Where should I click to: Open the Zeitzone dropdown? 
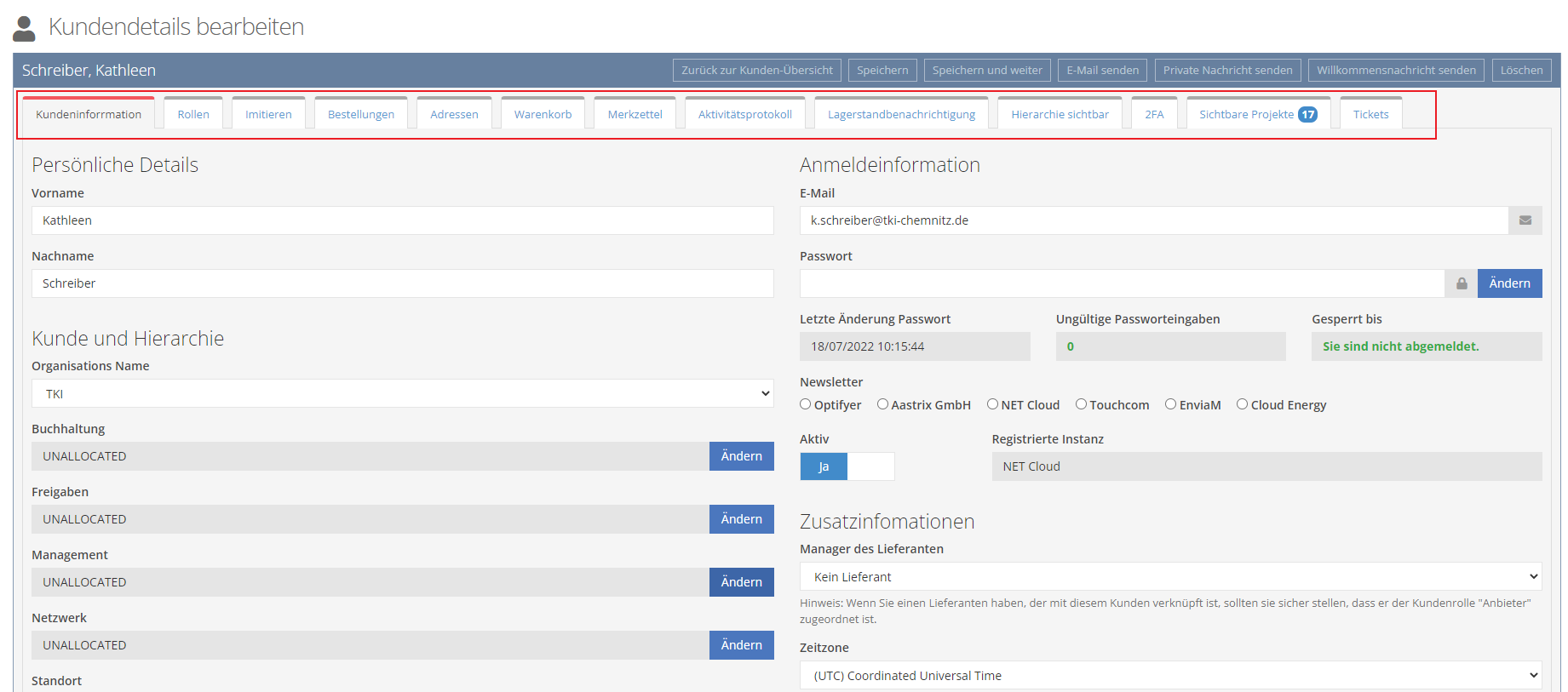pyautogui.click(x=1170, y=676)
